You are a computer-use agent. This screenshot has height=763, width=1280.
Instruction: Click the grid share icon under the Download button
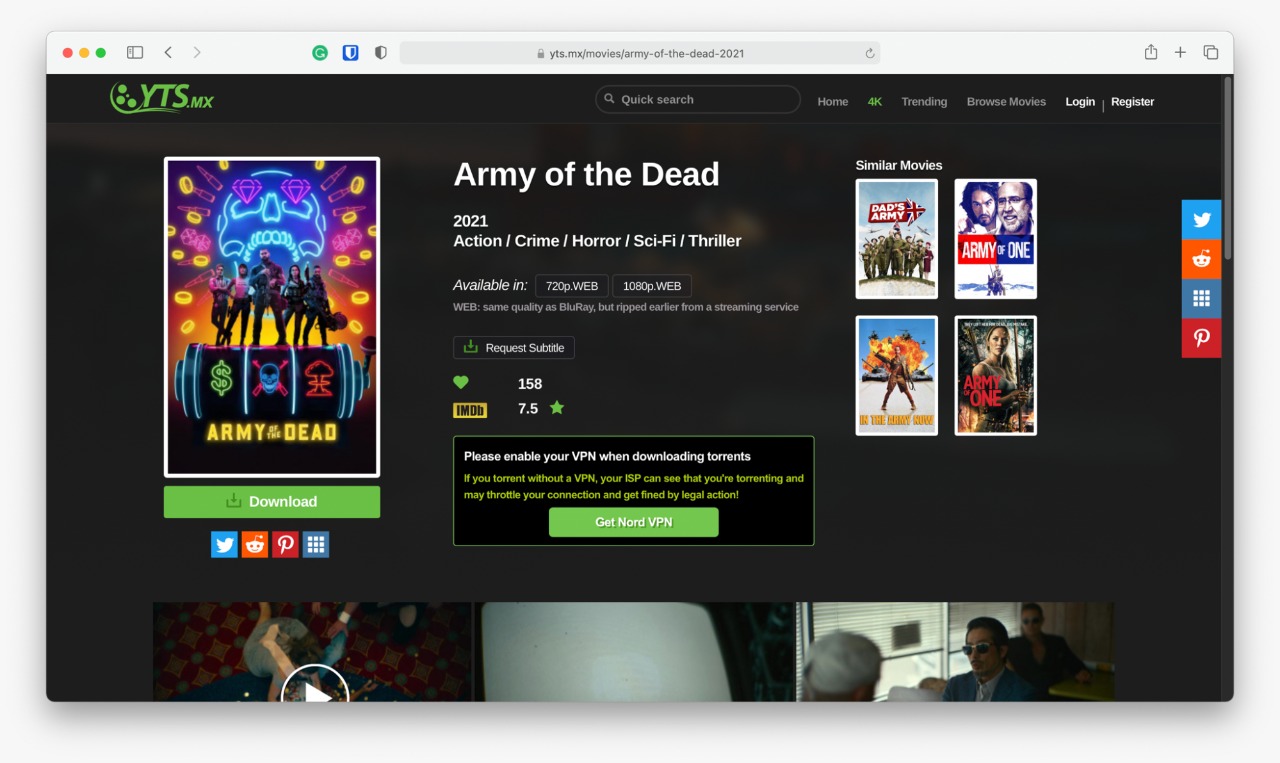(x=316, y=544)
